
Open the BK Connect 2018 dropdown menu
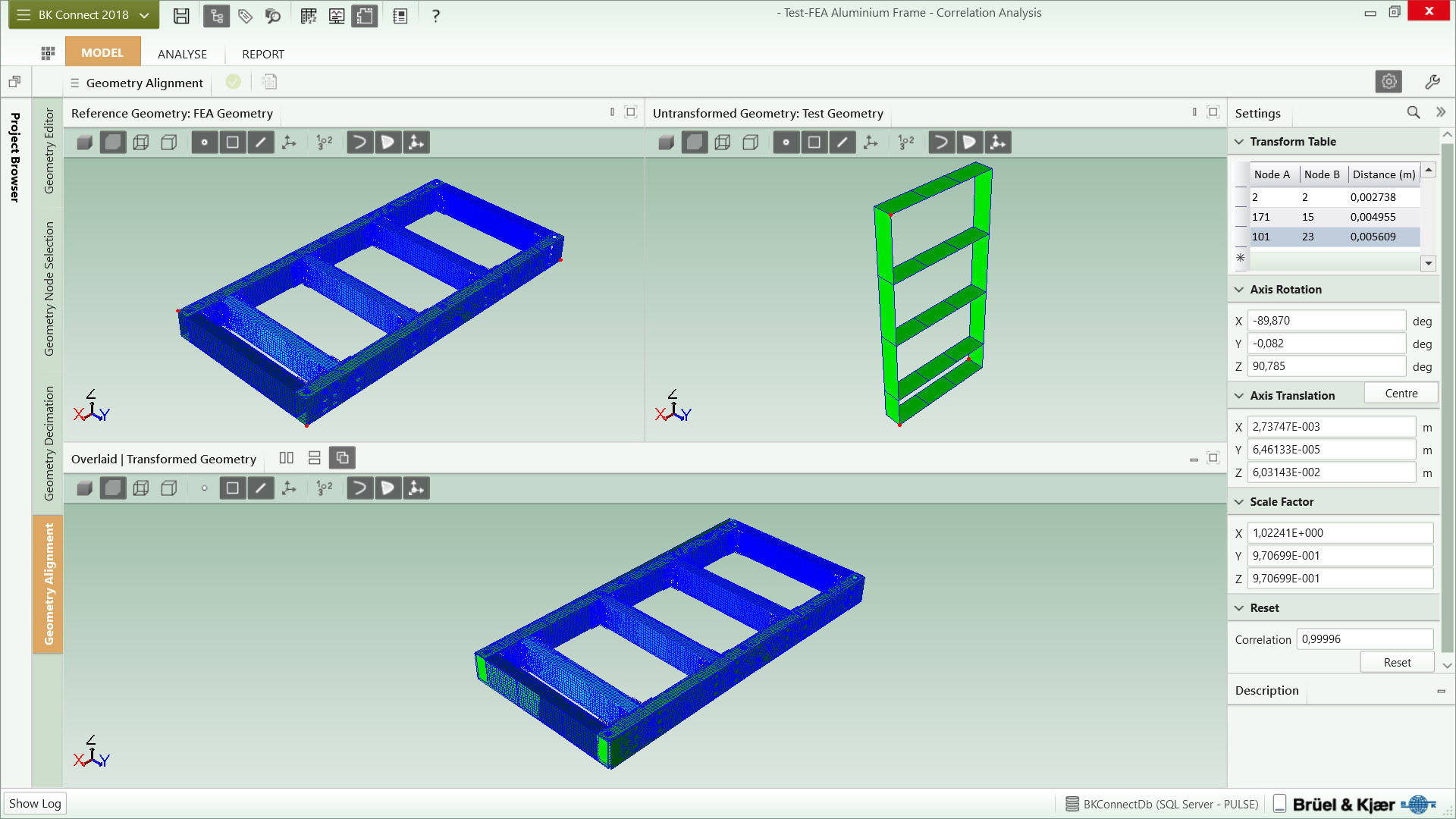[83, 15]
